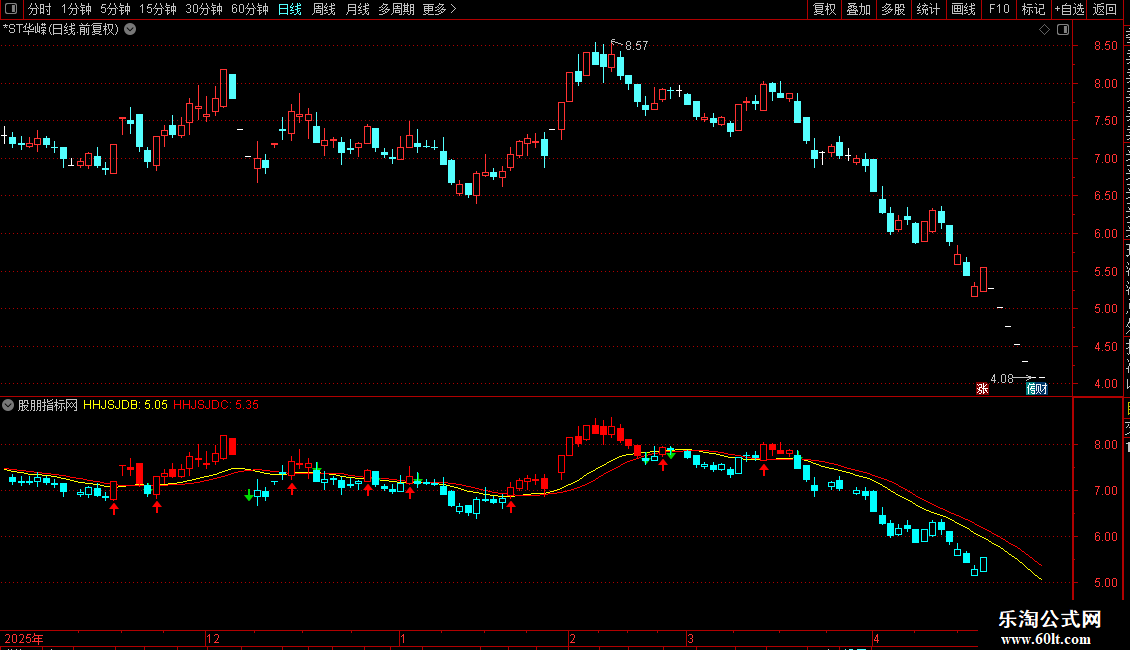Open the 多股 multi-stock view
The height and width of the screenshot is (650, 1130).
click(893, 9)
